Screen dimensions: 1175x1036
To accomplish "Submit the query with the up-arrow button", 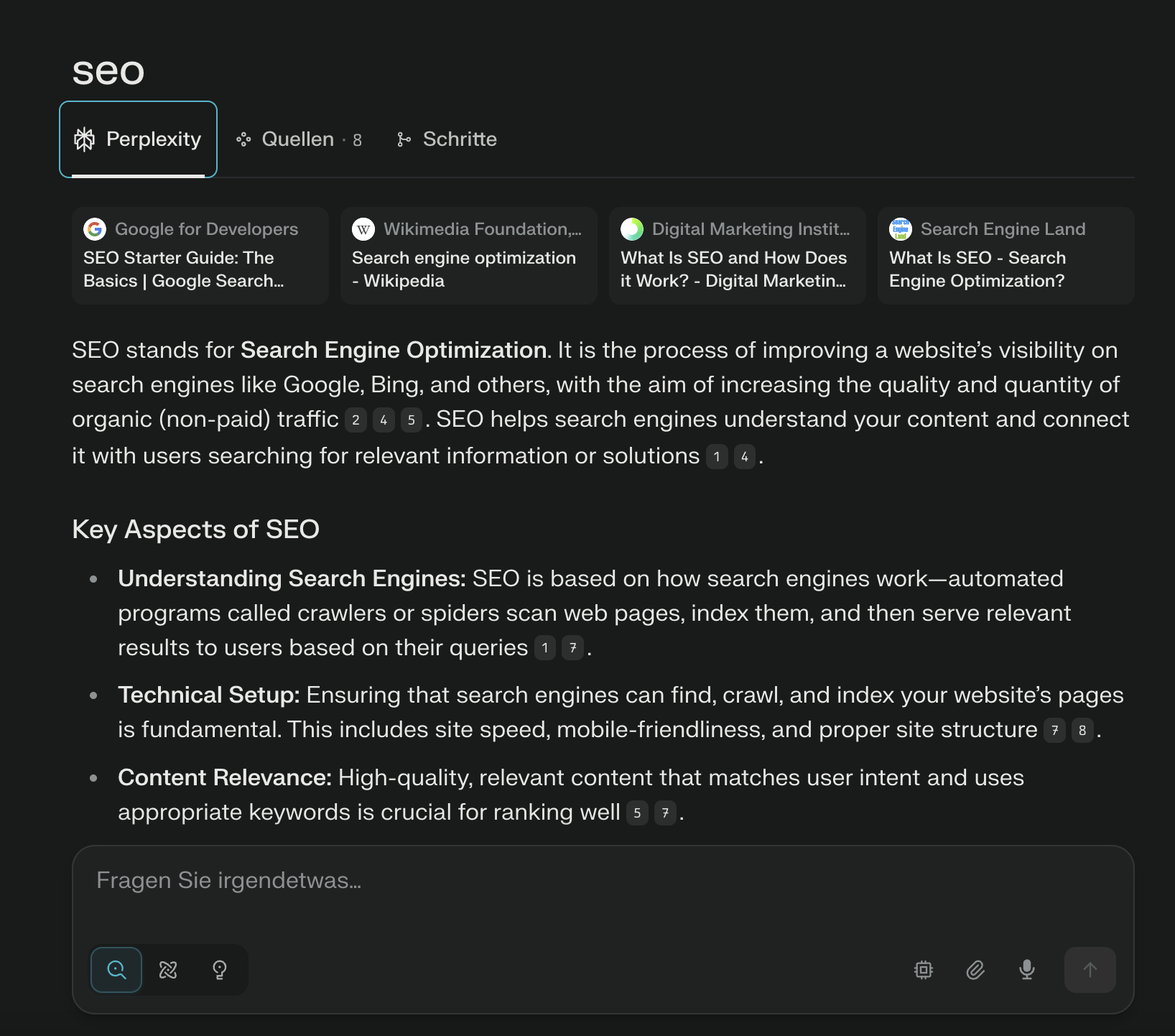I will (1090, 970).
